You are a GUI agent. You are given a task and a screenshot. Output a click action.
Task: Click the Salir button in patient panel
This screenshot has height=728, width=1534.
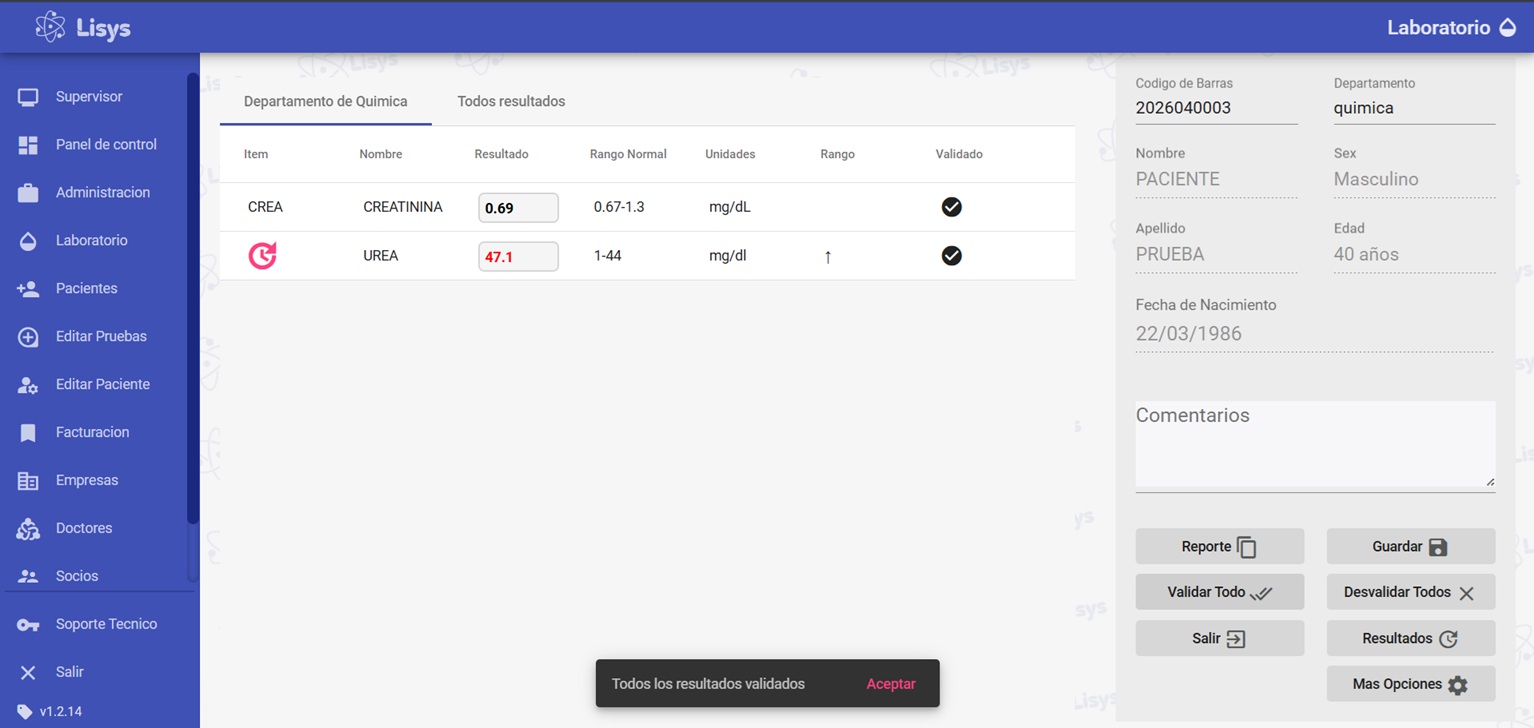click(x=1220, y=638)
